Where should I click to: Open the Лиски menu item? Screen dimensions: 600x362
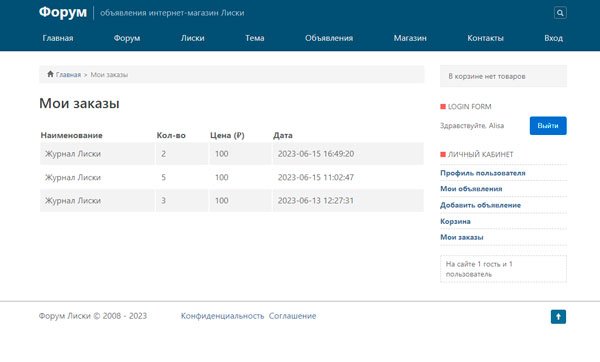[192, 38]
